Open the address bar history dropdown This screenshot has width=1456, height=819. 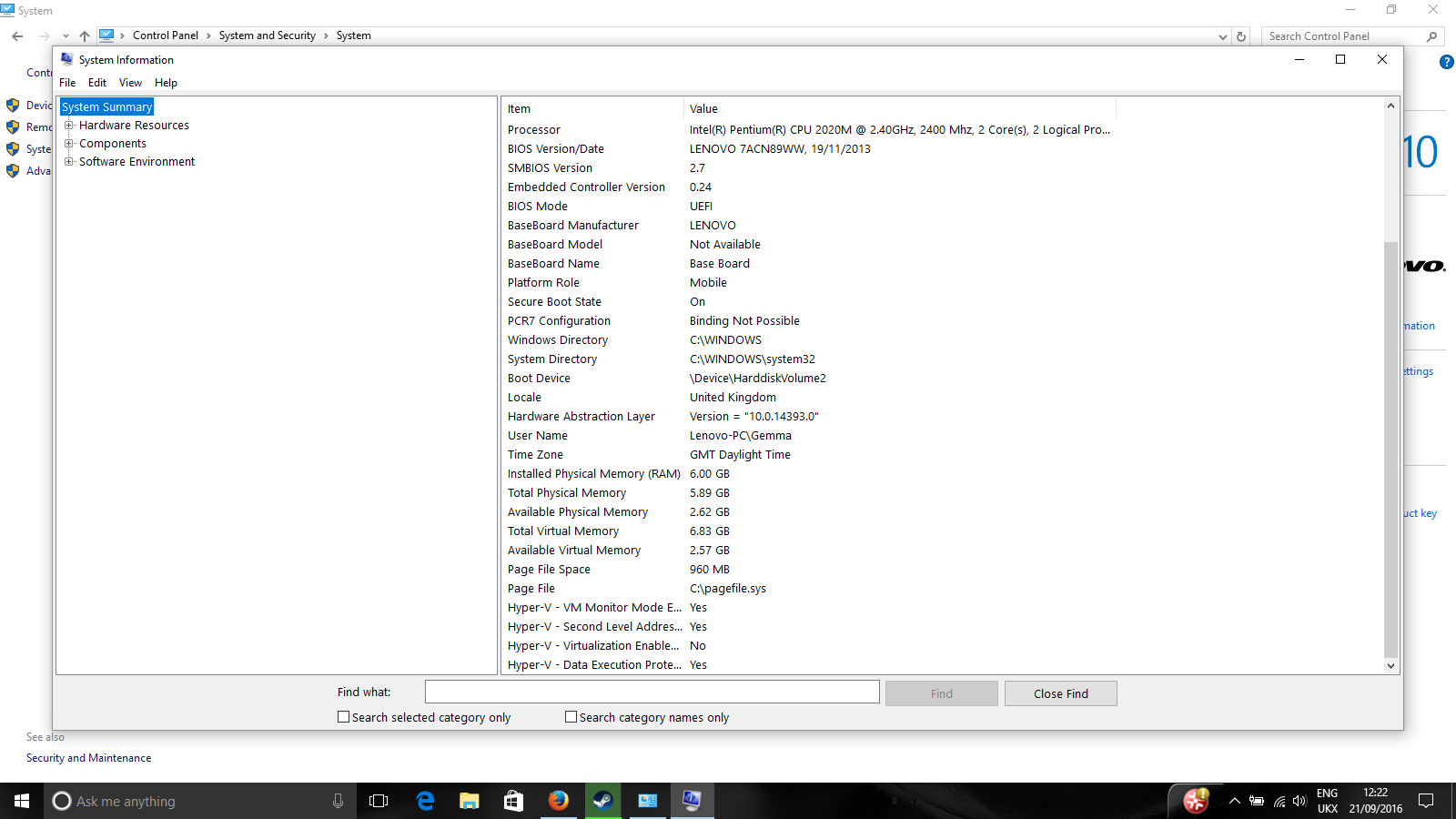pyautogui.click(x=1222, y=36)
